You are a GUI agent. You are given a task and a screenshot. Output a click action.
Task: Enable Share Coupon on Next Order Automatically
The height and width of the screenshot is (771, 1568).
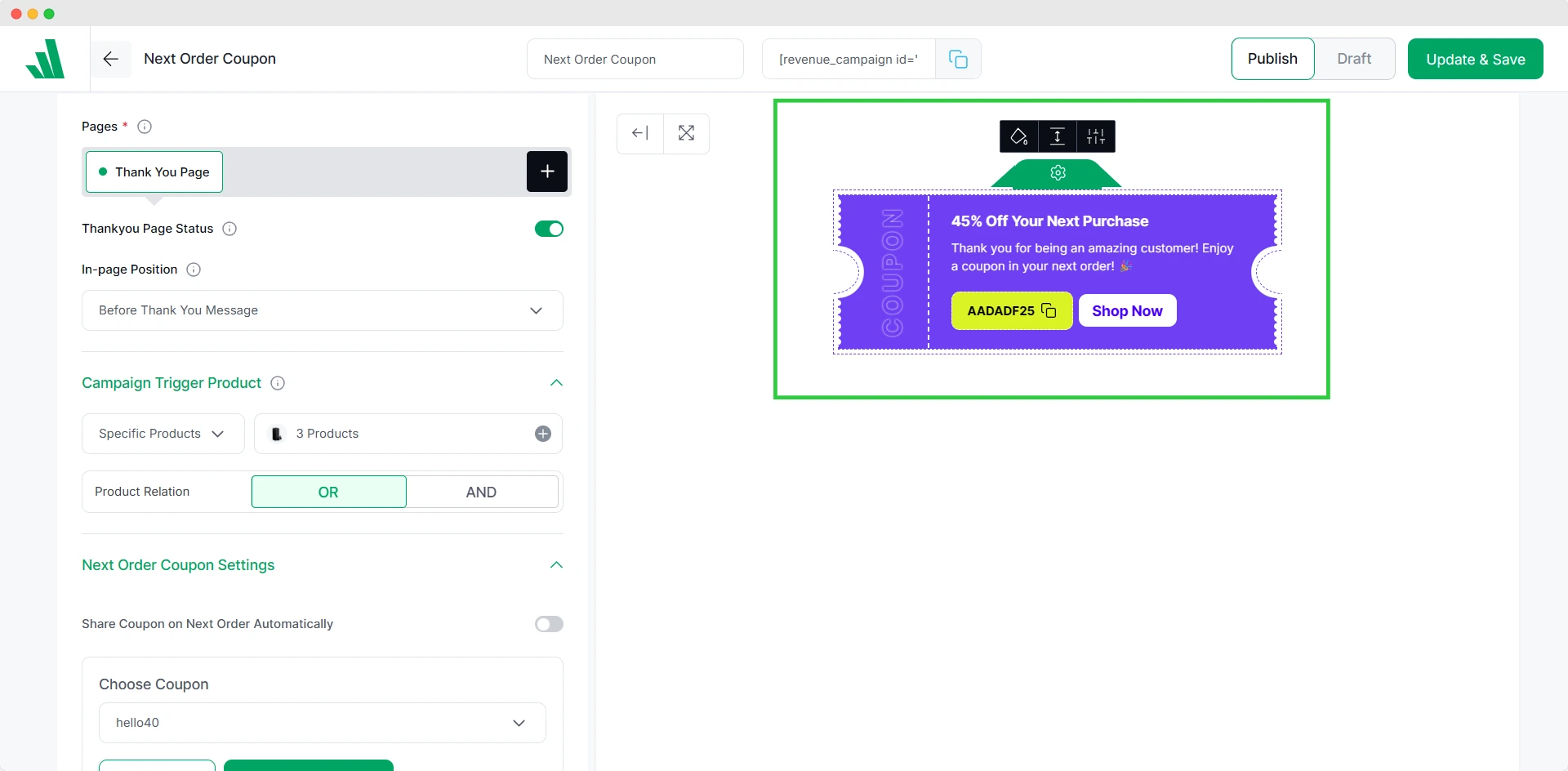coord(549,624)
